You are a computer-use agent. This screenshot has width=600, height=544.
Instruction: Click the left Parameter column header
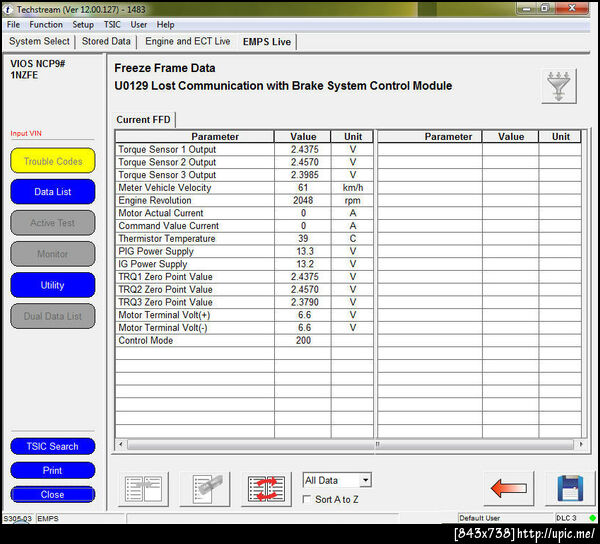click(x=195, y=137)
